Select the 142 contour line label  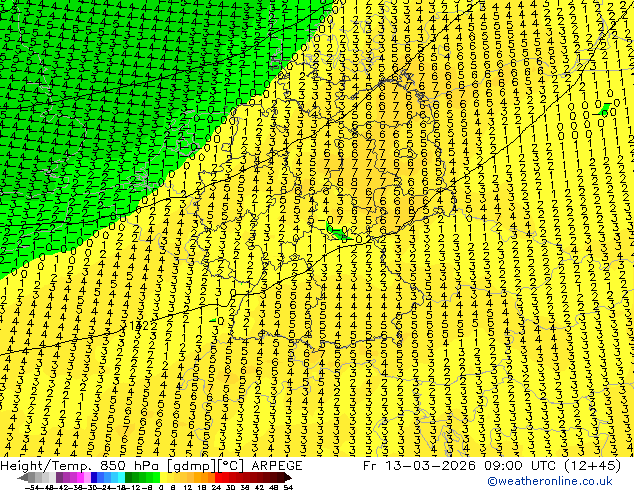point(139,326)
